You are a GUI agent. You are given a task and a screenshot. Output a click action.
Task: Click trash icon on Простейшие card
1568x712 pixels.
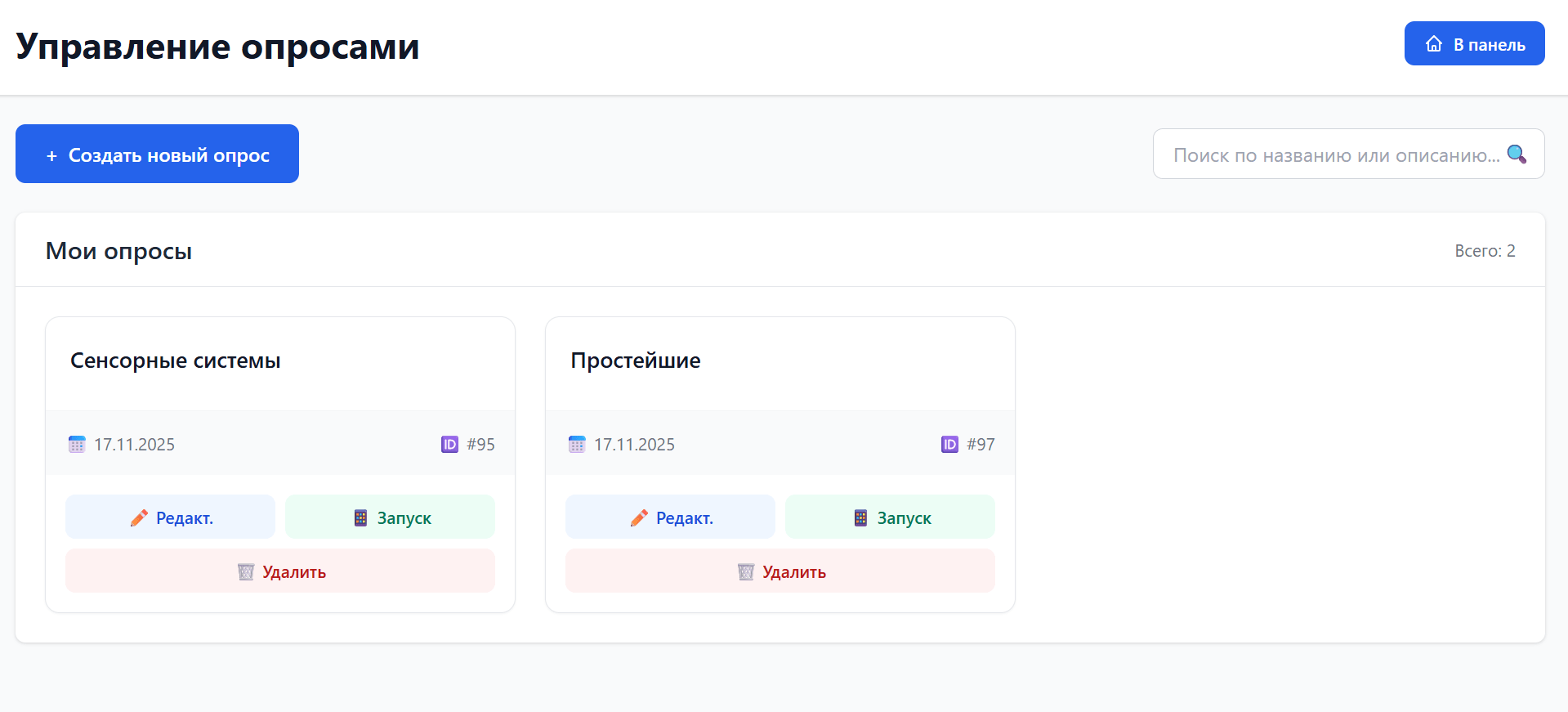pyautogui.click(x=745, y=571)
